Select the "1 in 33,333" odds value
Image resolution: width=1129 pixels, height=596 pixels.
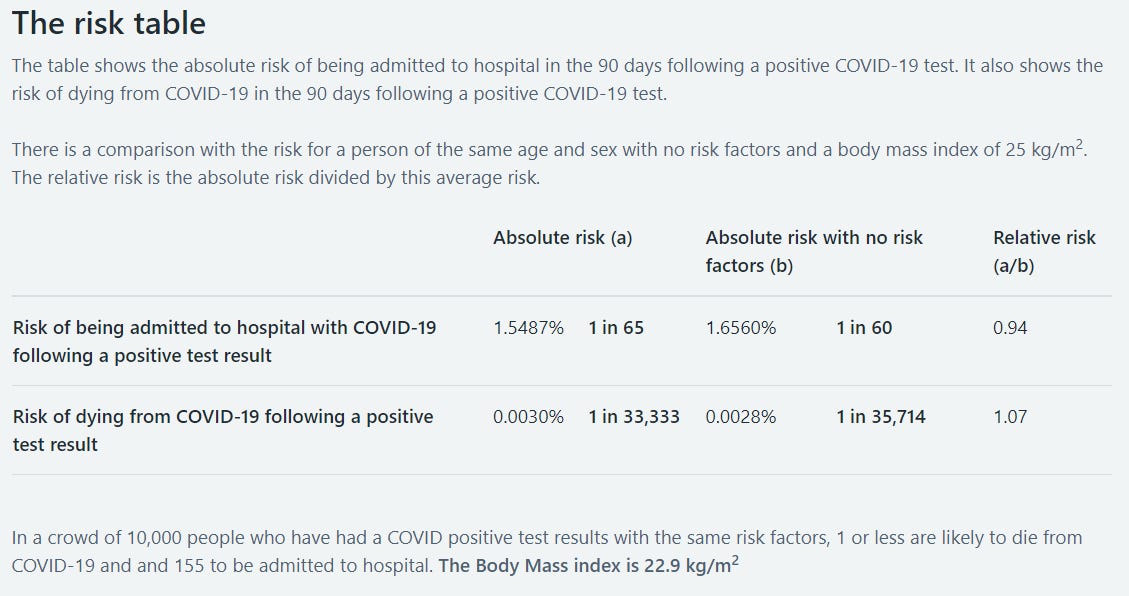coord(634,417)
